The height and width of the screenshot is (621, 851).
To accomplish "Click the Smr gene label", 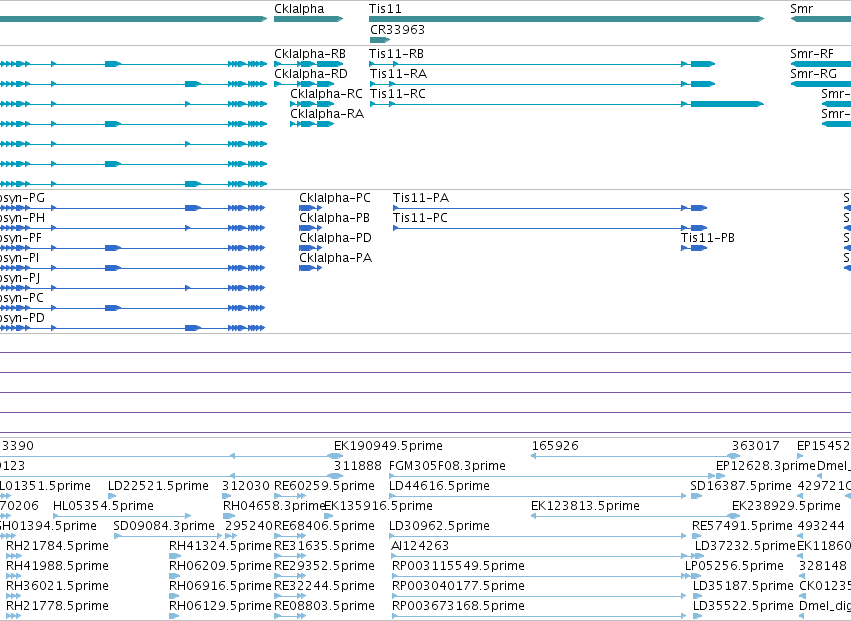I will point(802,9).
